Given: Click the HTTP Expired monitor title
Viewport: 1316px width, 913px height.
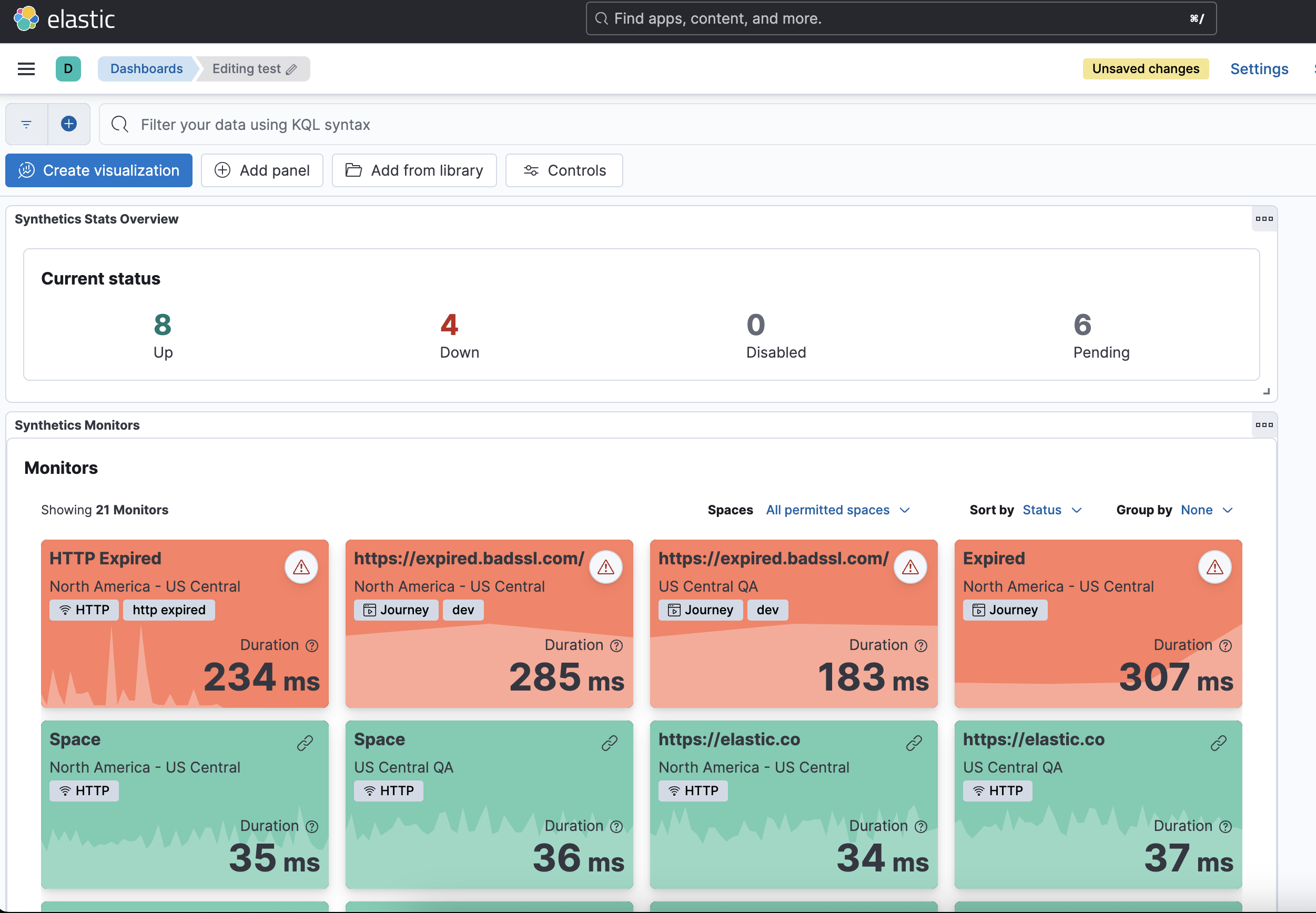Looking at the screenshot, I should [x=105, y=559].
